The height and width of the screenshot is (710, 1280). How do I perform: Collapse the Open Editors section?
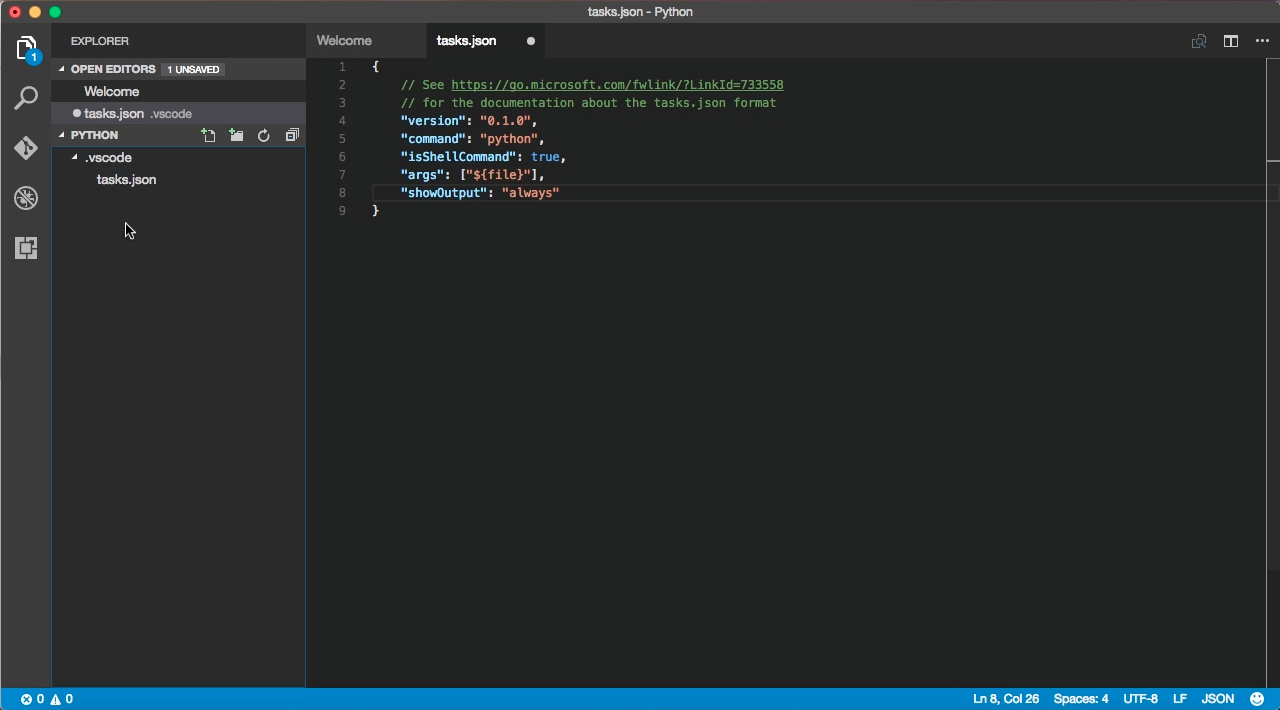[62, 69]
